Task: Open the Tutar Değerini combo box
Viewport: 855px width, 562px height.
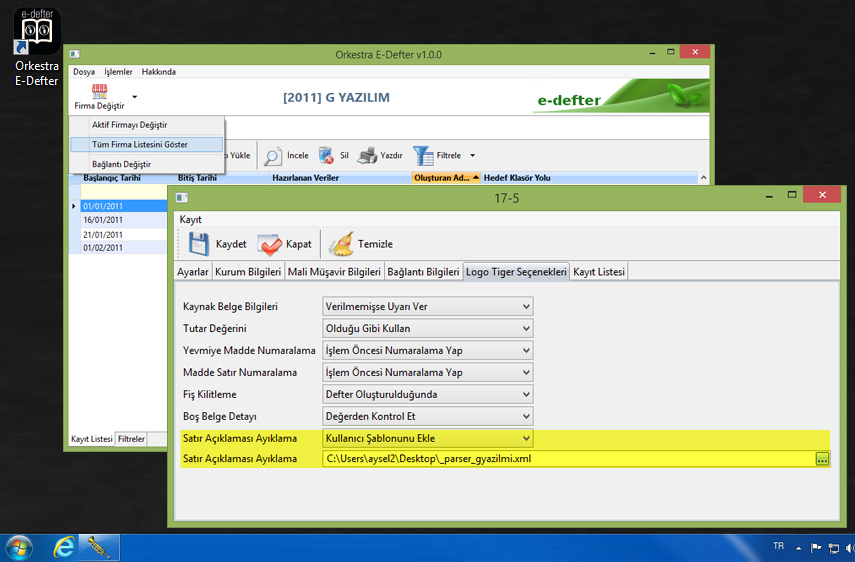Action: pos(526,328)
